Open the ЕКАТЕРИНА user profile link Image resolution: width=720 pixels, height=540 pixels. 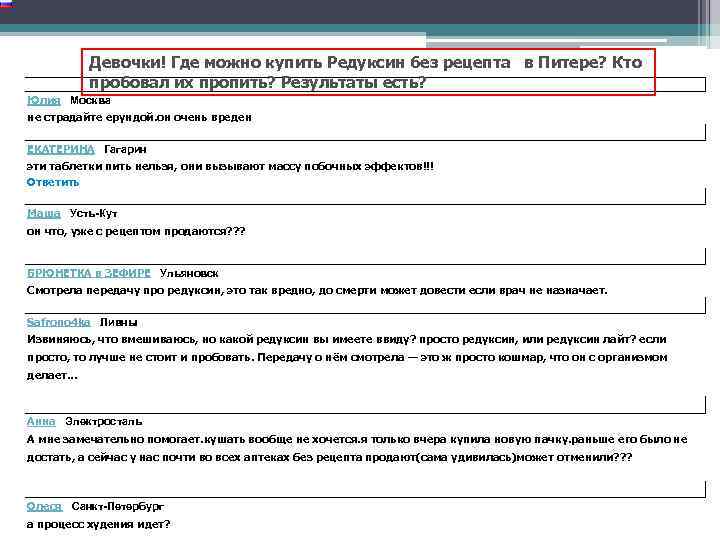(x=61, y=149)
